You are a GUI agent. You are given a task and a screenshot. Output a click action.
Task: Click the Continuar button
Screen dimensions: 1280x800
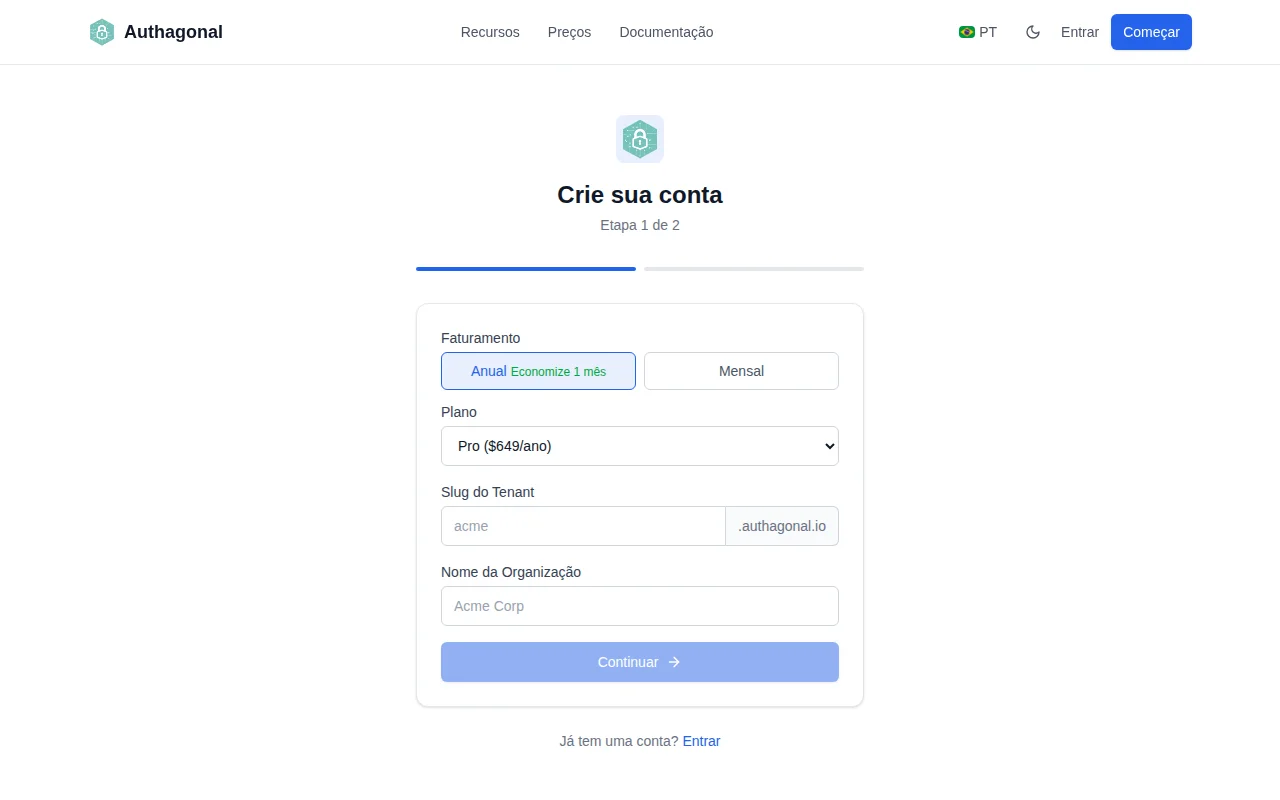[x=640, y=662]
